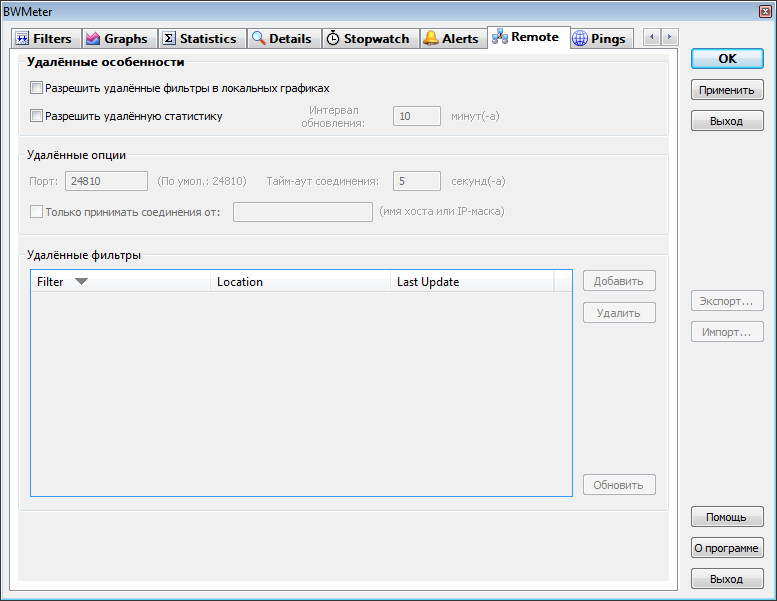Click the Импорт… button
The image size is (777, 601).
(x=727, y=332)
